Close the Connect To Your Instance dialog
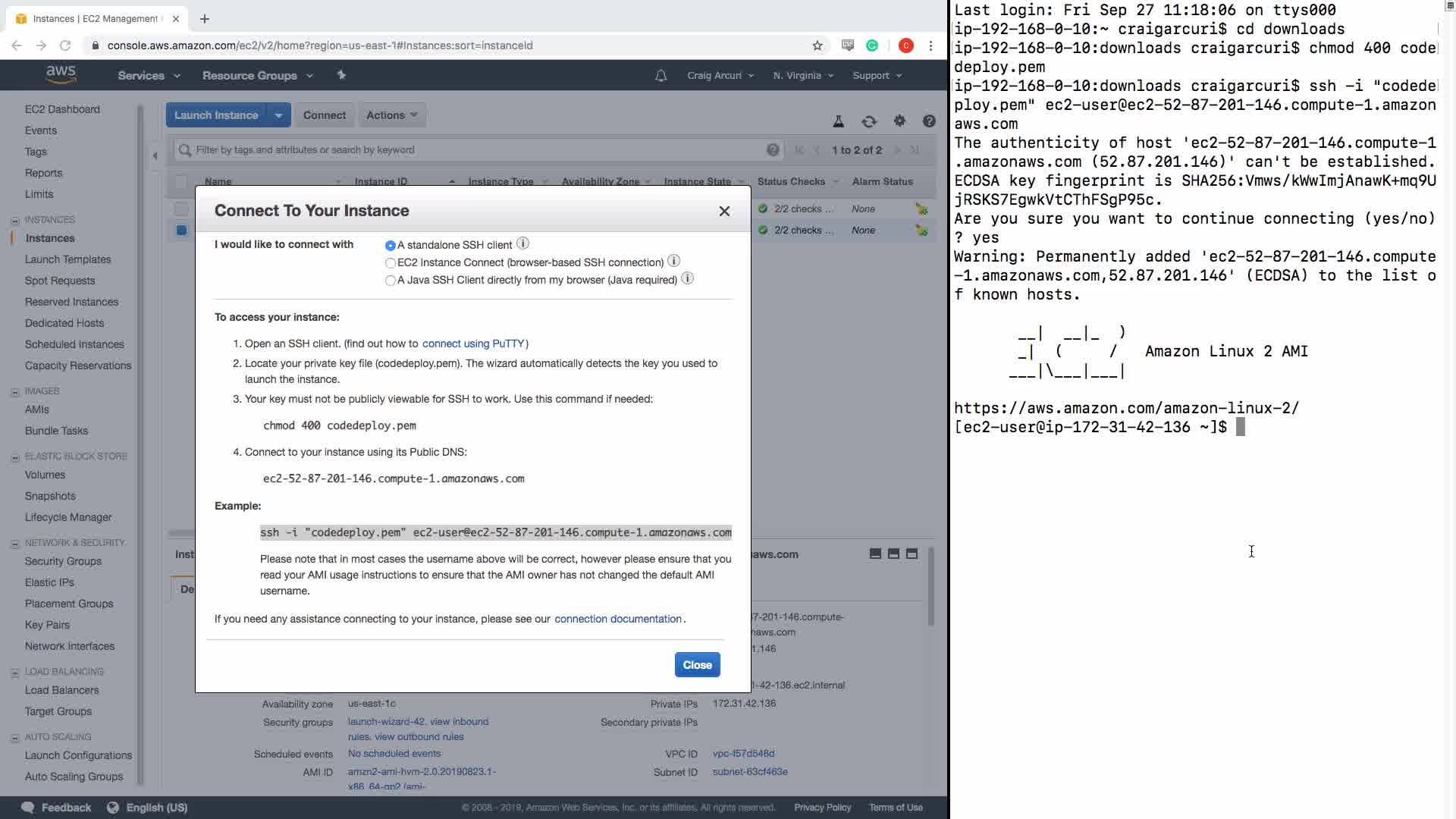The image size is (1456, 819). [724, 212]
